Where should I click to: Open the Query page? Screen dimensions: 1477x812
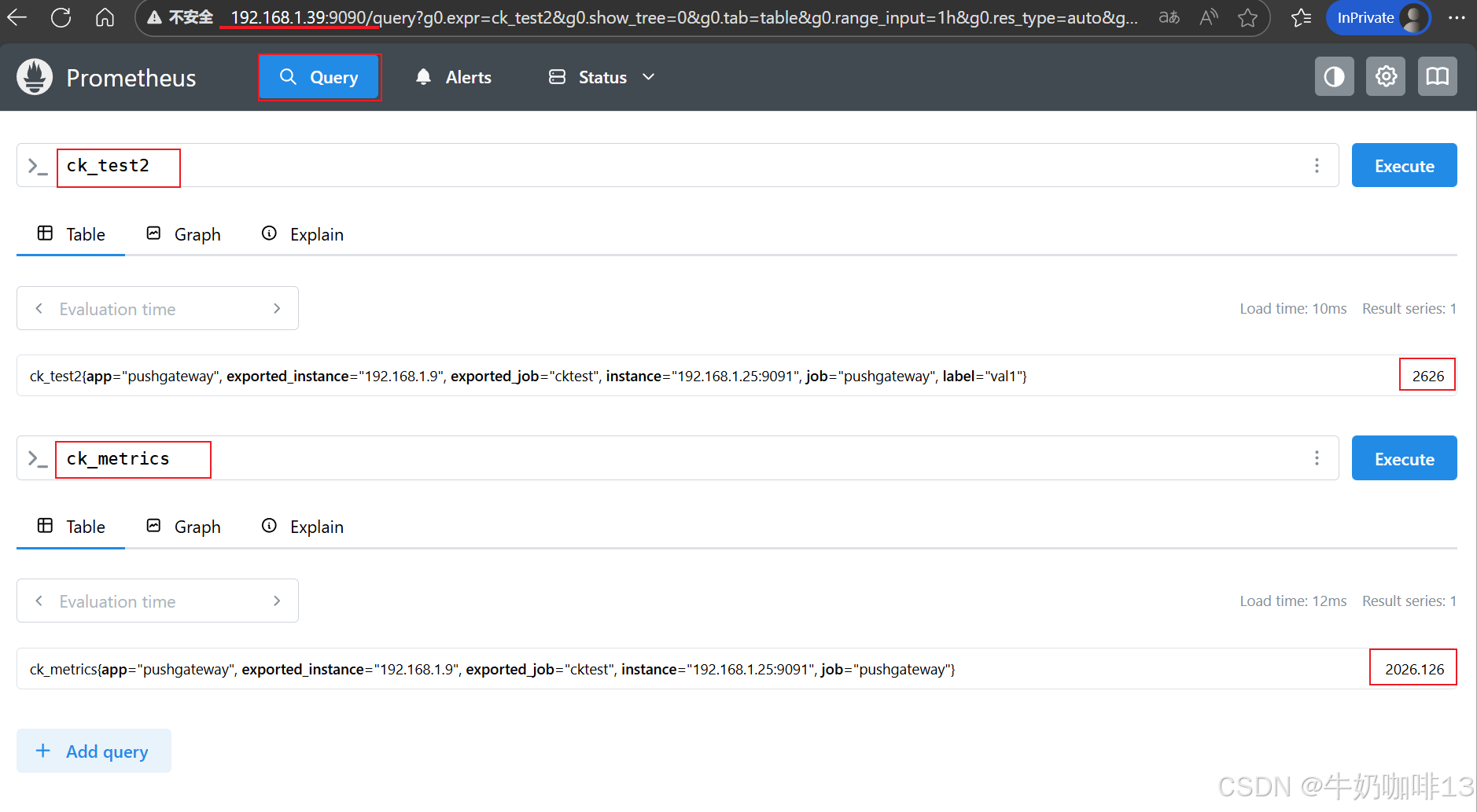tap(319, 77)
